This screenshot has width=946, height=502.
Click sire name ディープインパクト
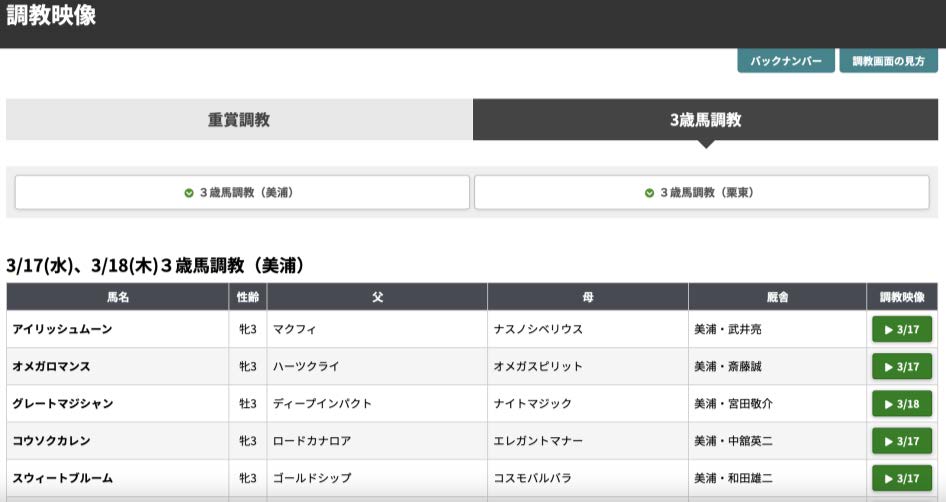(322, 404)
